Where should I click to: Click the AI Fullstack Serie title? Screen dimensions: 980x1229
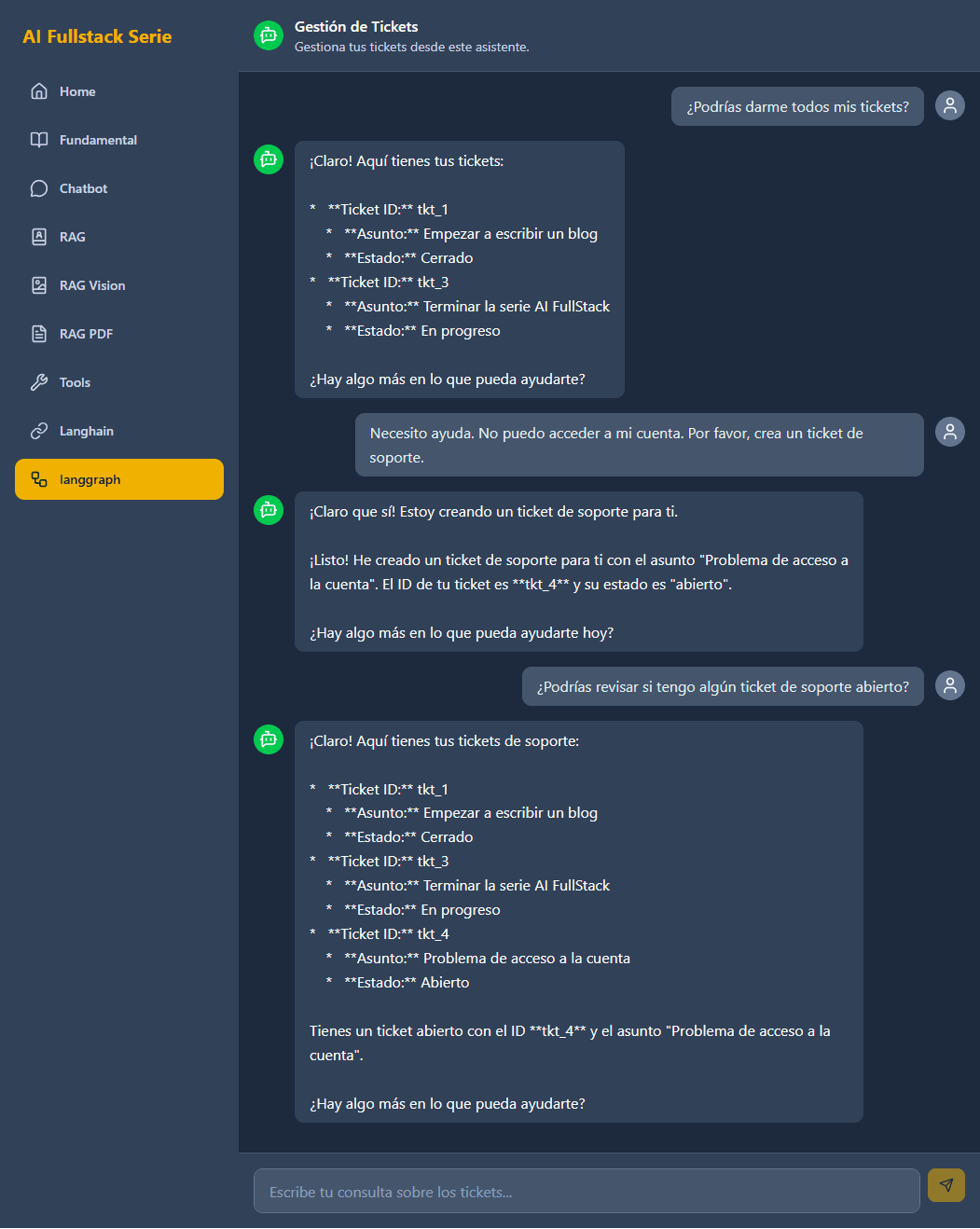[x=97, y=36]
